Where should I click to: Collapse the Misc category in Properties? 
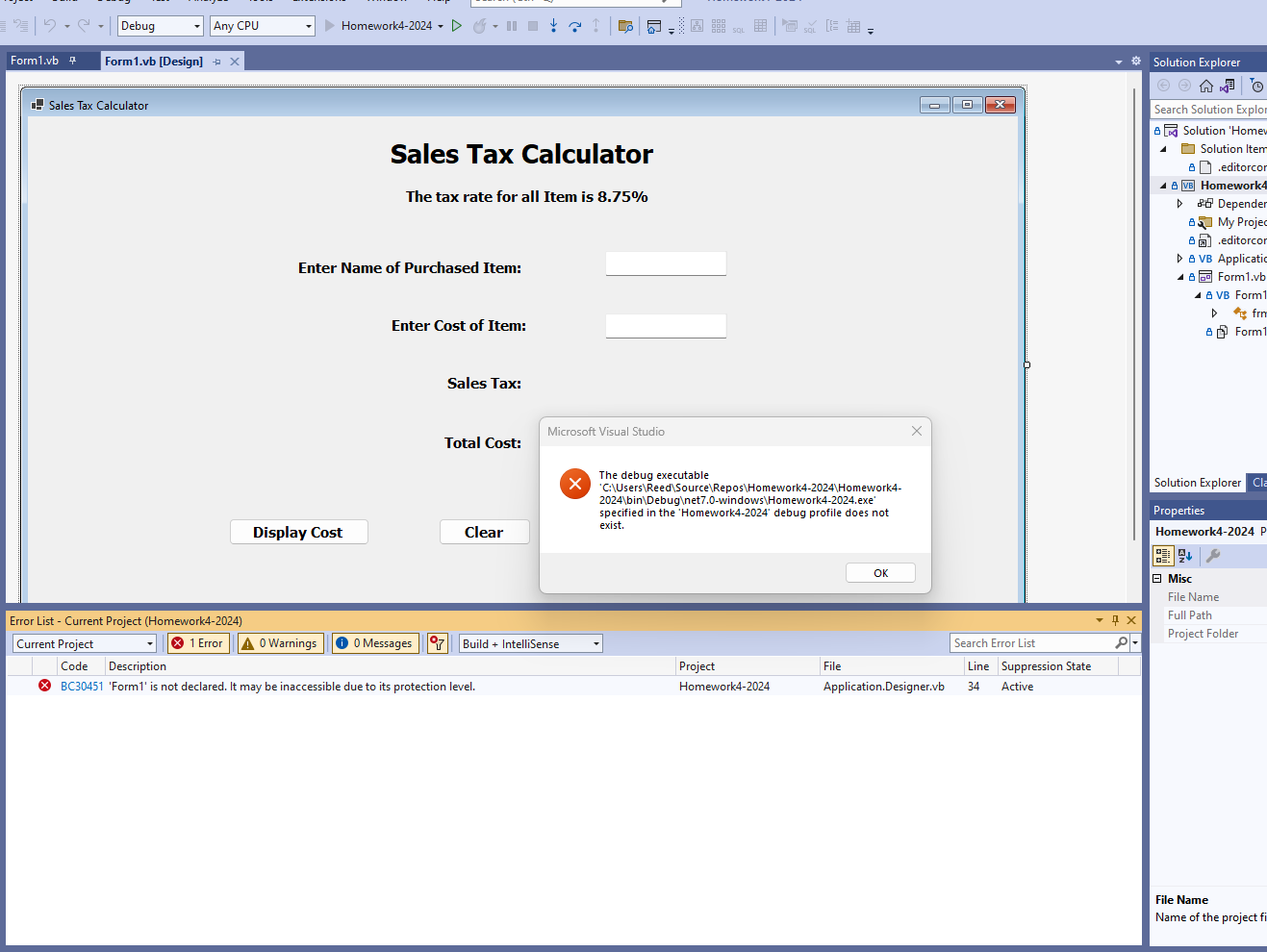[1157, 579]
